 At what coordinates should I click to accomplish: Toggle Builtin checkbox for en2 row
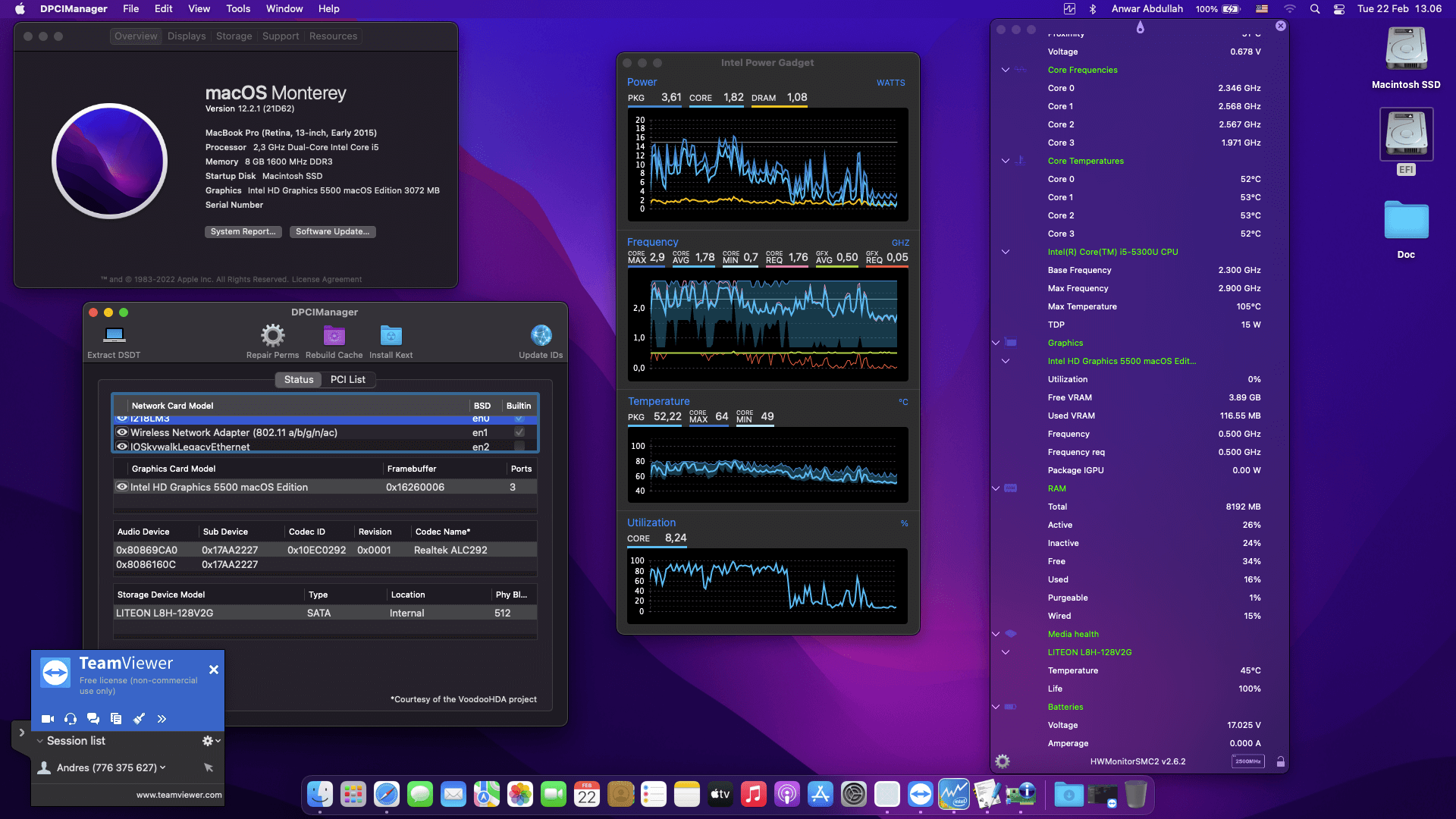tap(519, 447)
